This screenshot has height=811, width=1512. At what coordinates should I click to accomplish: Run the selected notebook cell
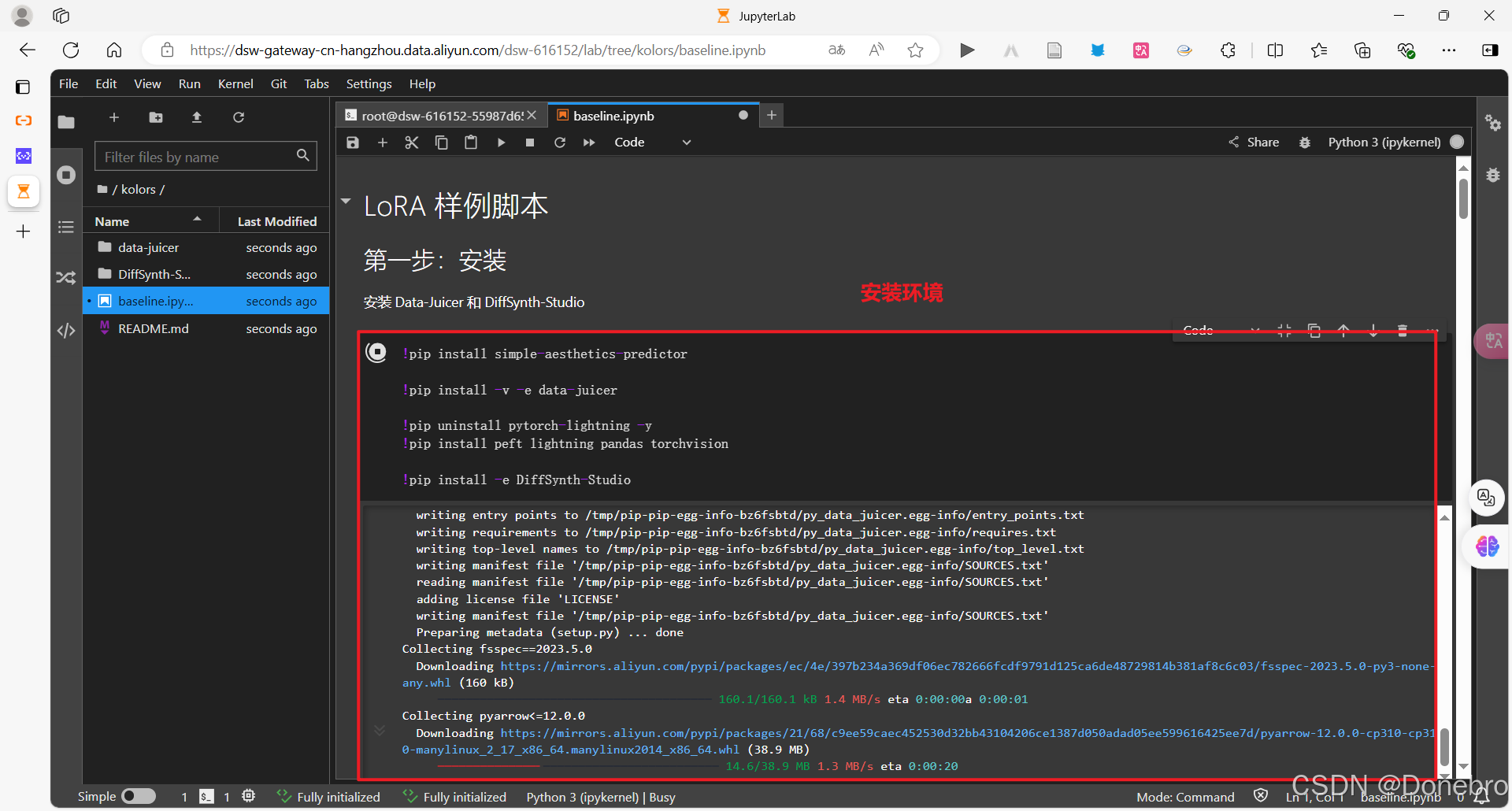tap(502, 143)
